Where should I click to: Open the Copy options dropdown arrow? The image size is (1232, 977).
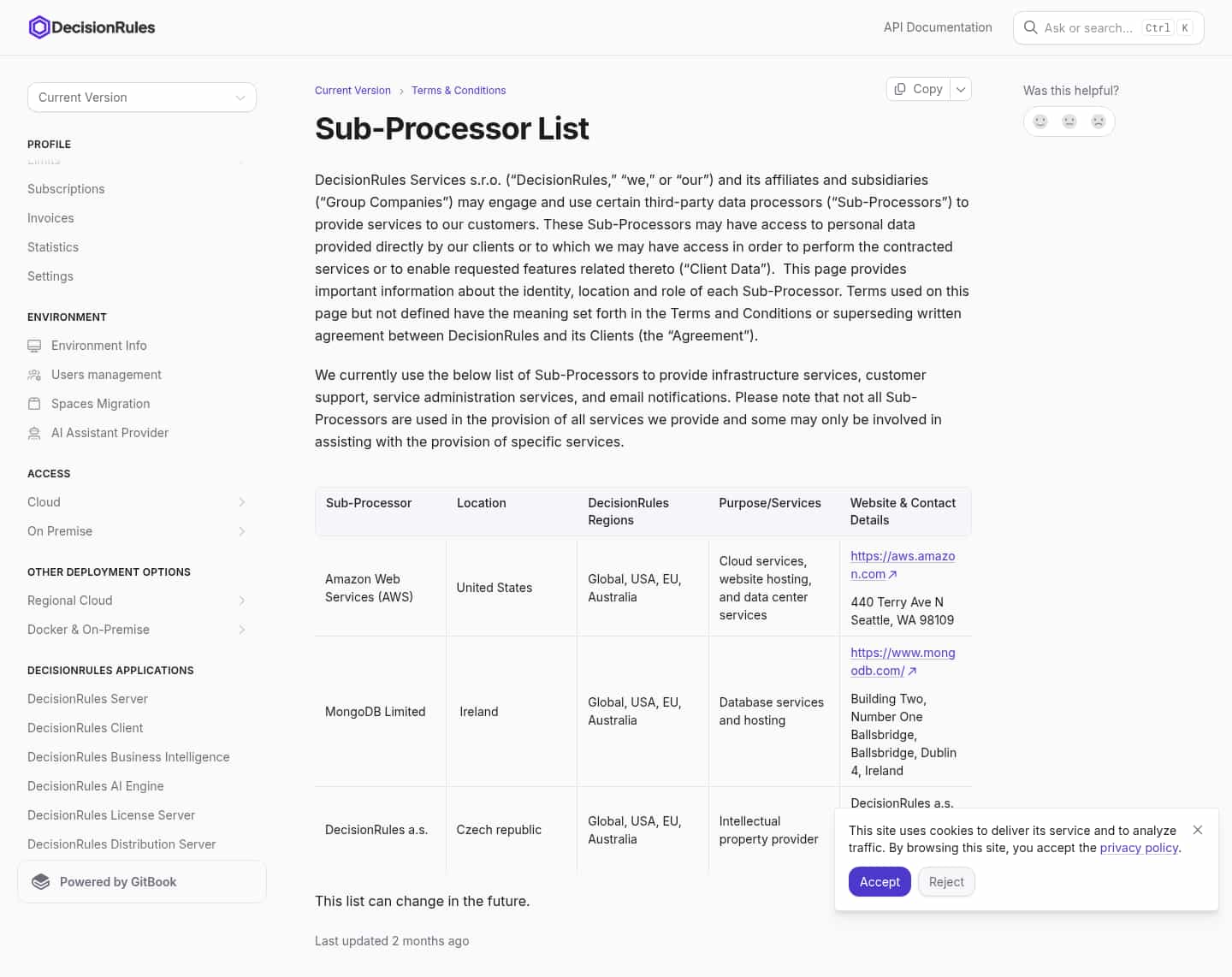[961, 89]
